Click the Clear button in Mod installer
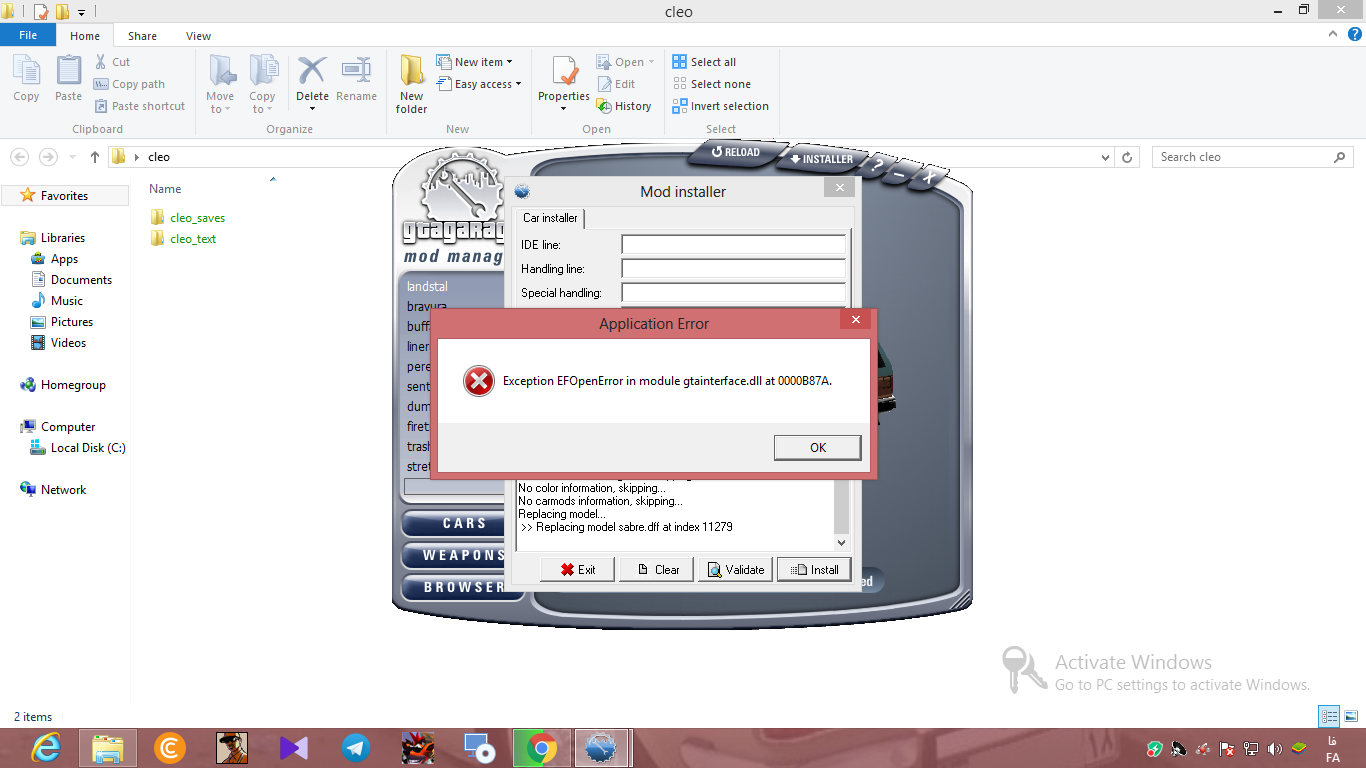 tap(657, 569)
